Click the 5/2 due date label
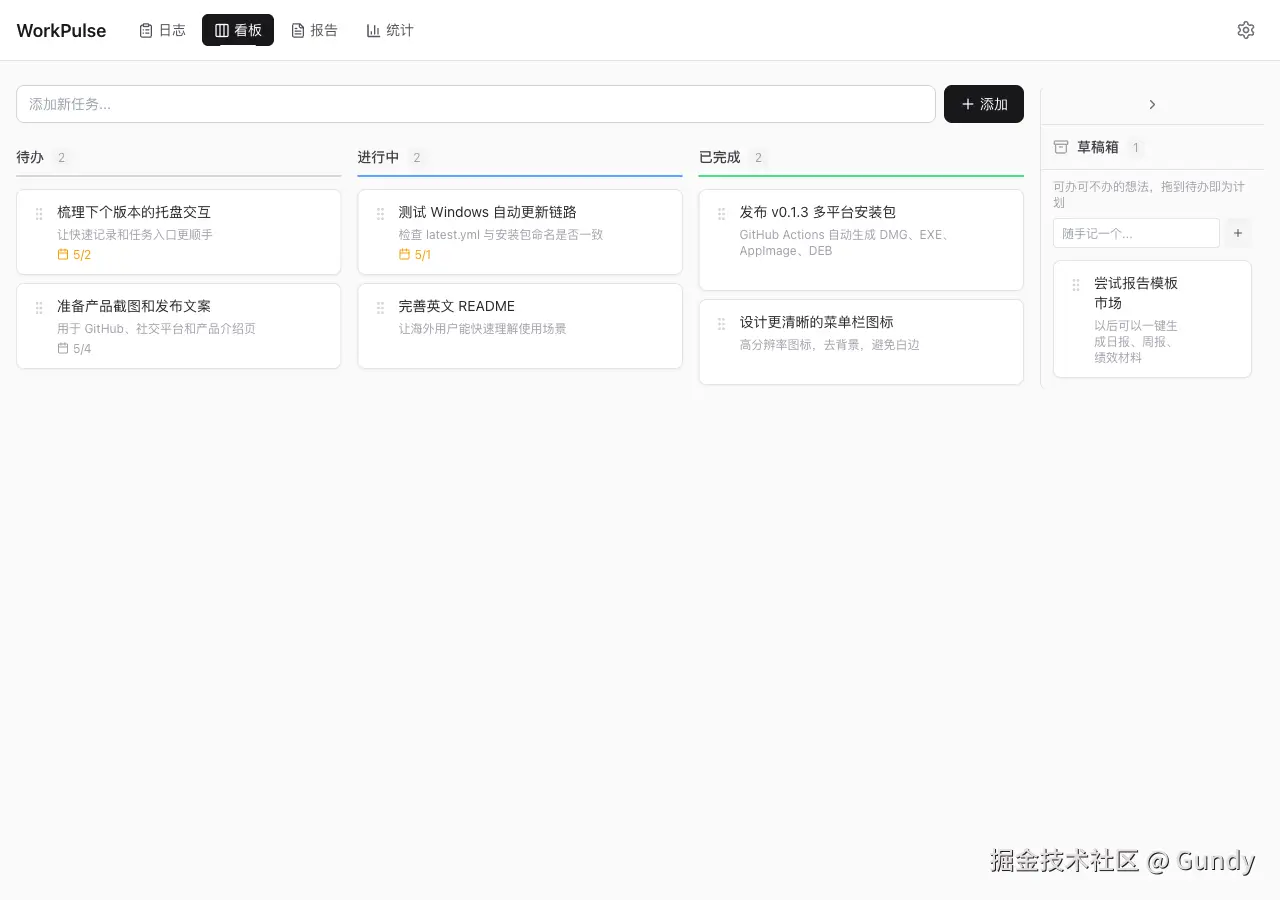The height and width of the screenshot is (900, 1280). click(x=82, y=255)
